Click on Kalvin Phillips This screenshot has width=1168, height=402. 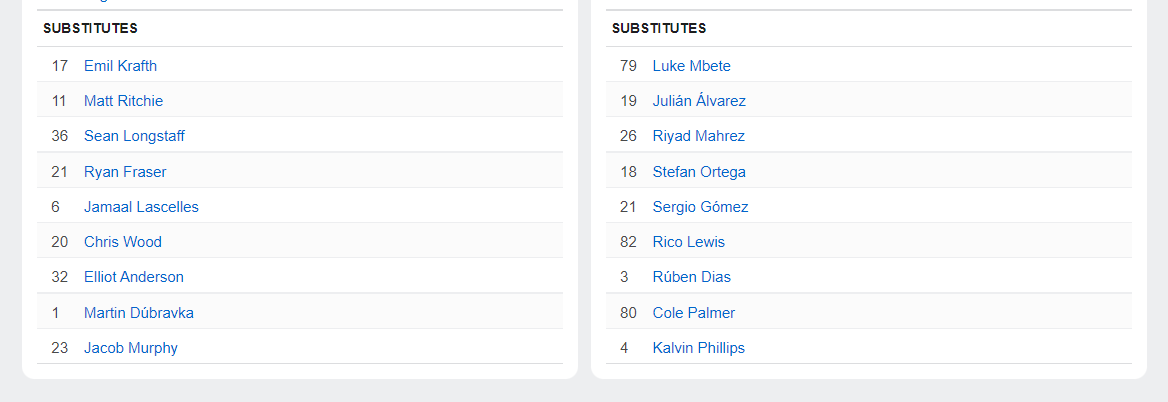(698, 348)
